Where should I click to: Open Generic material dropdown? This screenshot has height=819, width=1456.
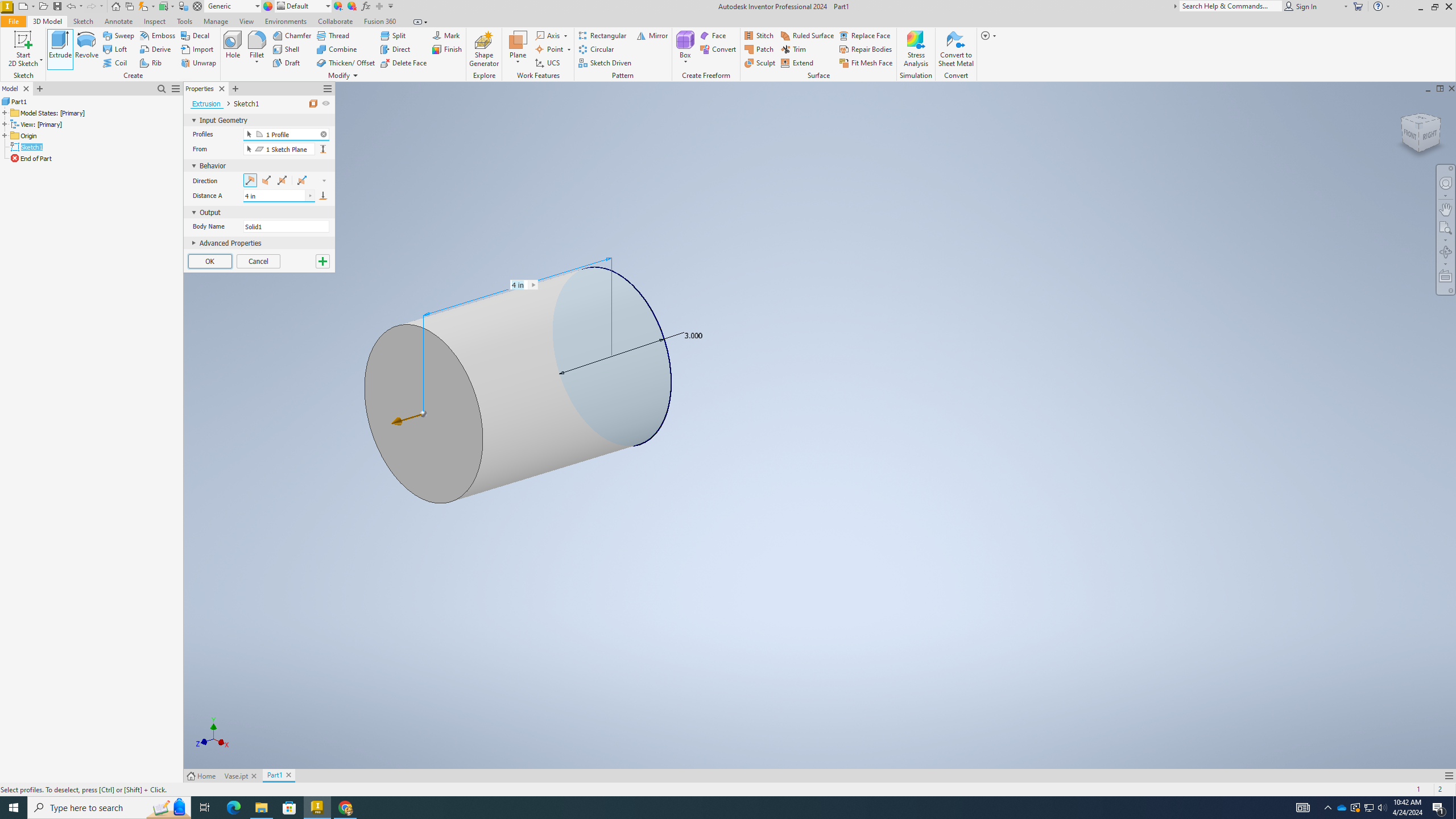tap(257, 6)
